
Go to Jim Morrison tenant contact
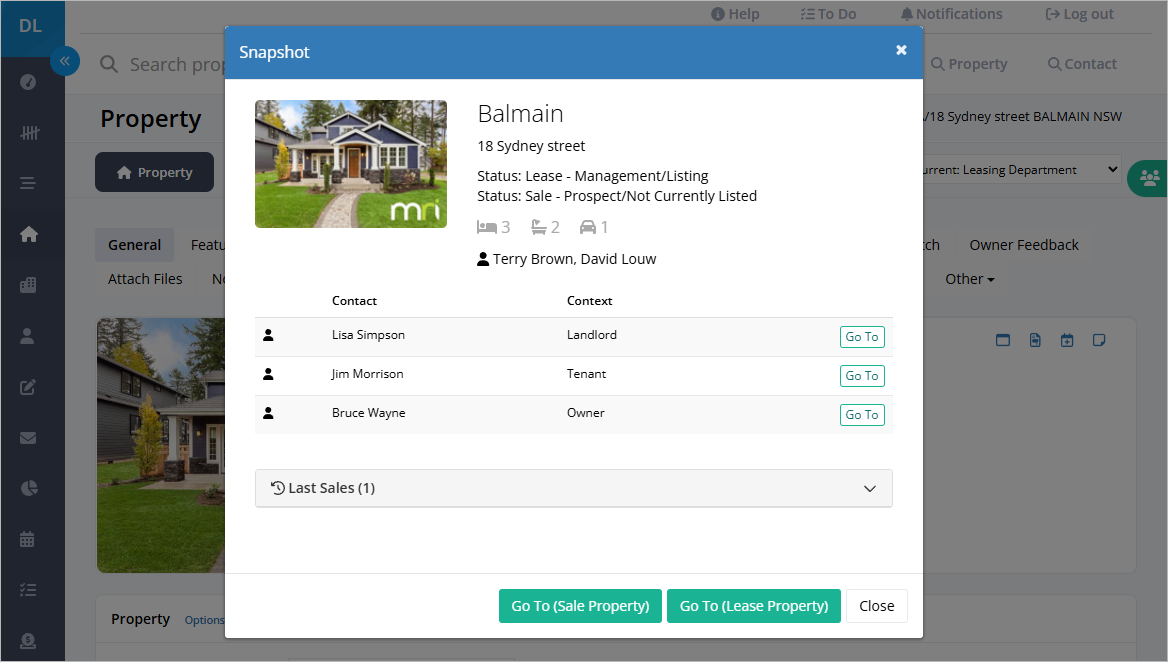(862, 375)
